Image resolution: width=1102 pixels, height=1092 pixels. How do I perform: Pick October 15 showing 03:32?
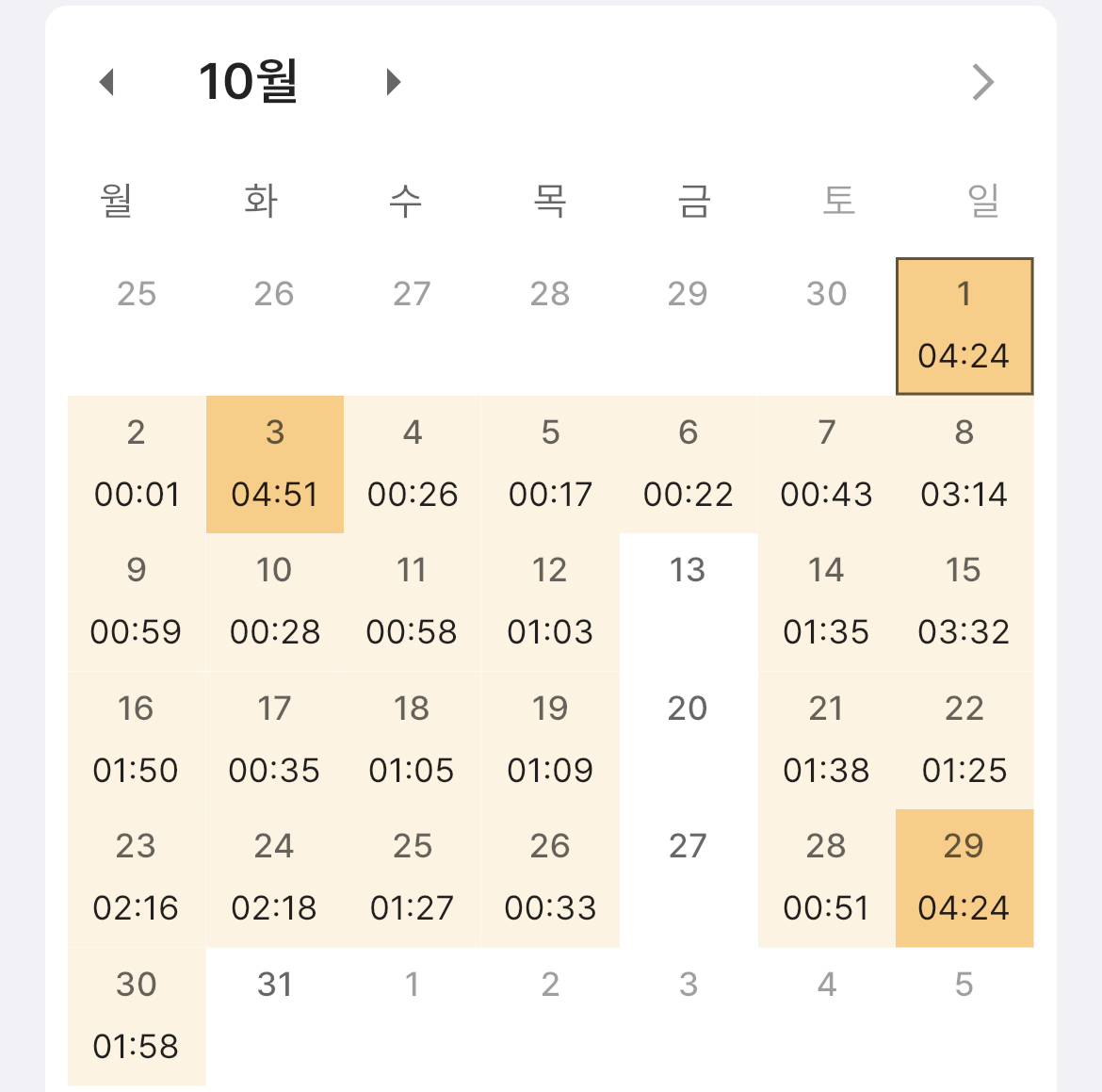pyautogui.click(x=964, y=601)
